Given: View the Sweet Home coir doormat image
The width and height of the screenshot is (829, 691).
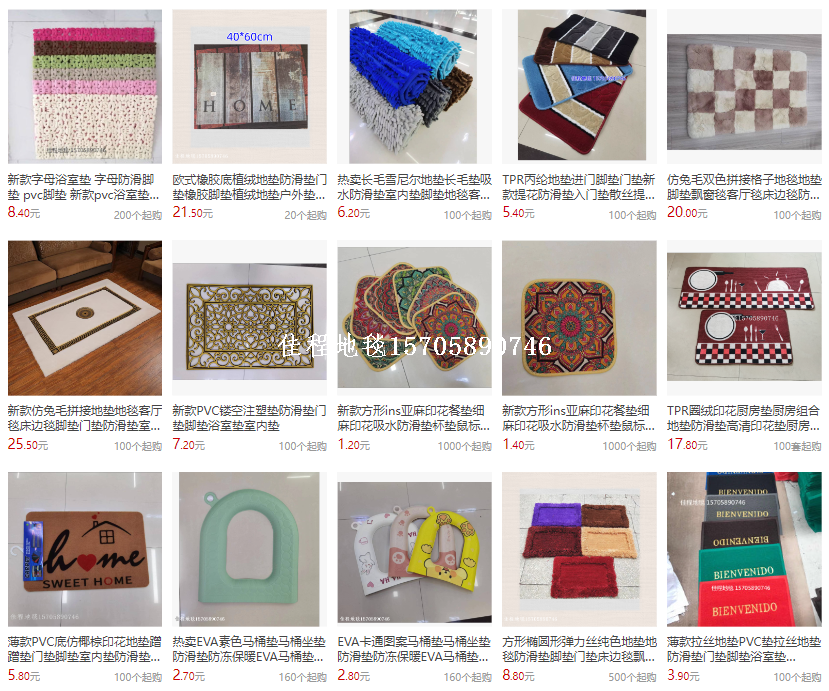Looking at the screenshot, I should (85, 549).
